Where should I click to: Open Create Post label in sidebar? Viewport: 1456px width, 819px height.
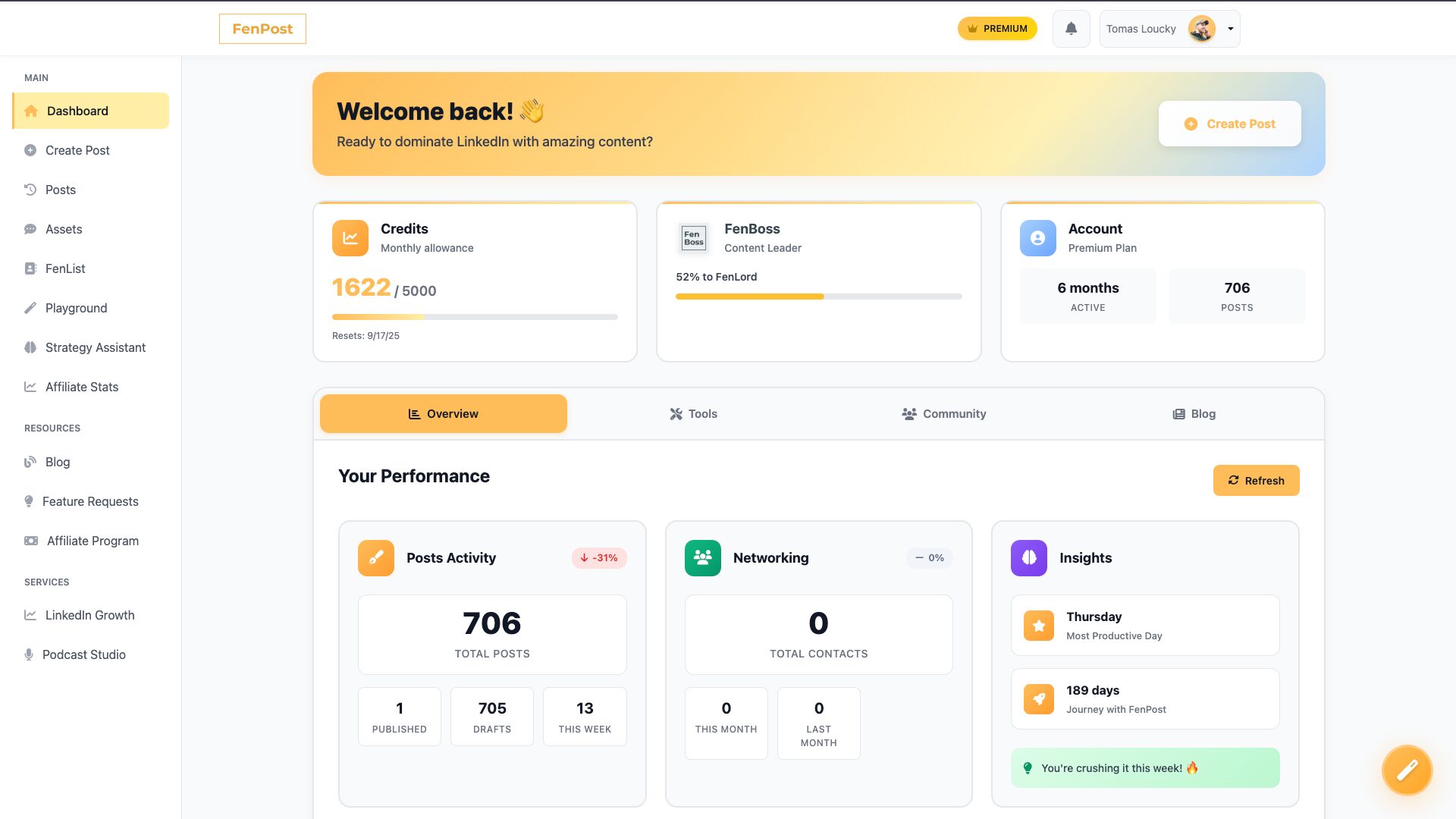coord(77,150)
